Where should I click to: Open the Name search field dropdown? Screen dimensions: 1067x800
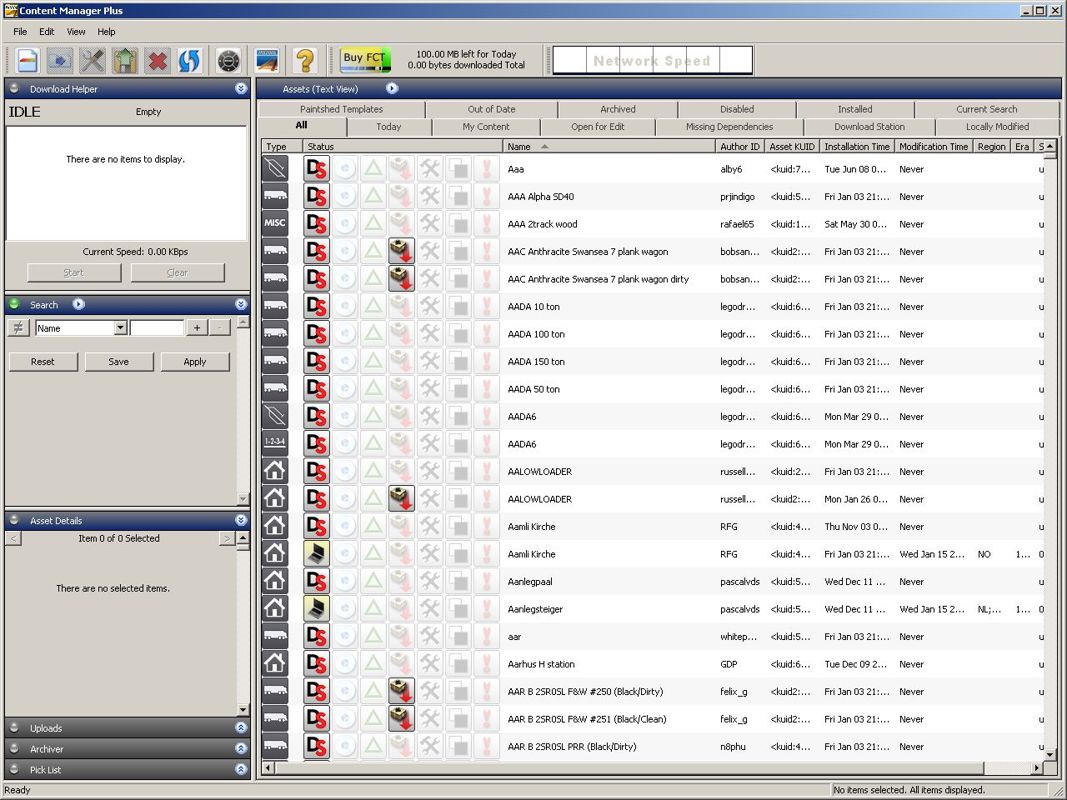(x=120, y=328)
